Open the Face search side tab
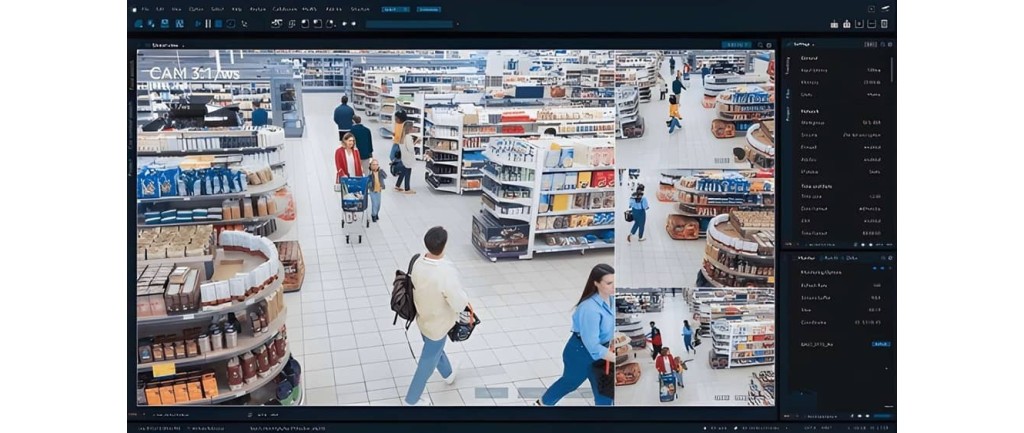 132,74
